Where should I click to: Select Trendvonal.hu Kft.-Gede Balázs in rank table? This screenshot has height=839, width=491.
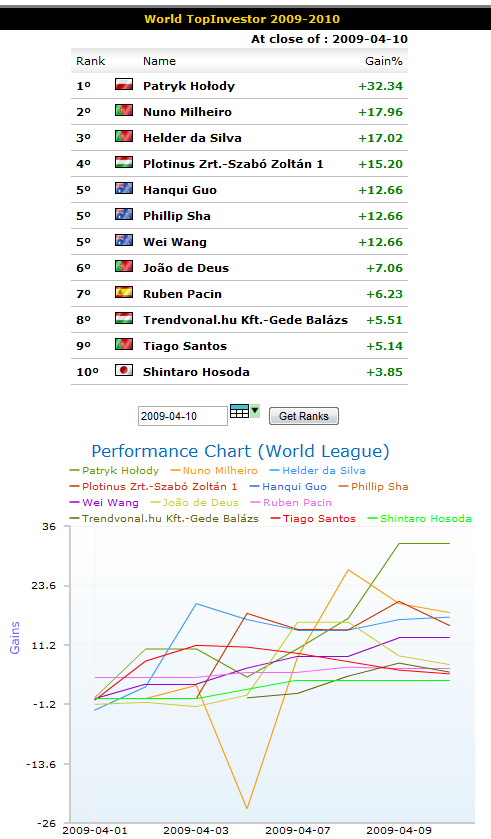point(246,320)
